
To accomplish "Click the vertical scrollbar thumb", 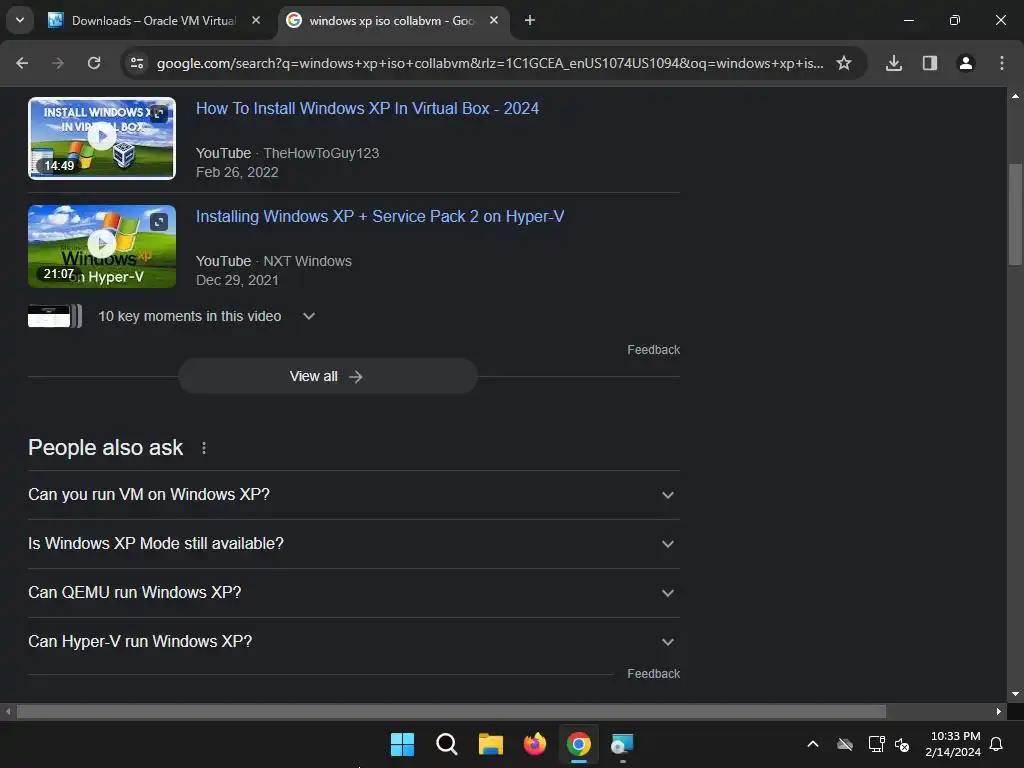I will pyautogui.click(x=1015, y=214).
